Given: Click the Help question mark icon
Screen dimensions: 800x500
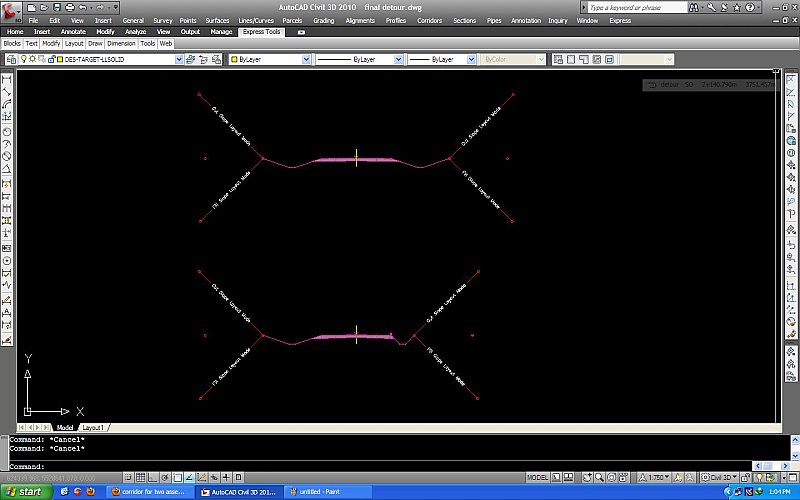Looking at the screenshot, I should (x=749, y=8).
